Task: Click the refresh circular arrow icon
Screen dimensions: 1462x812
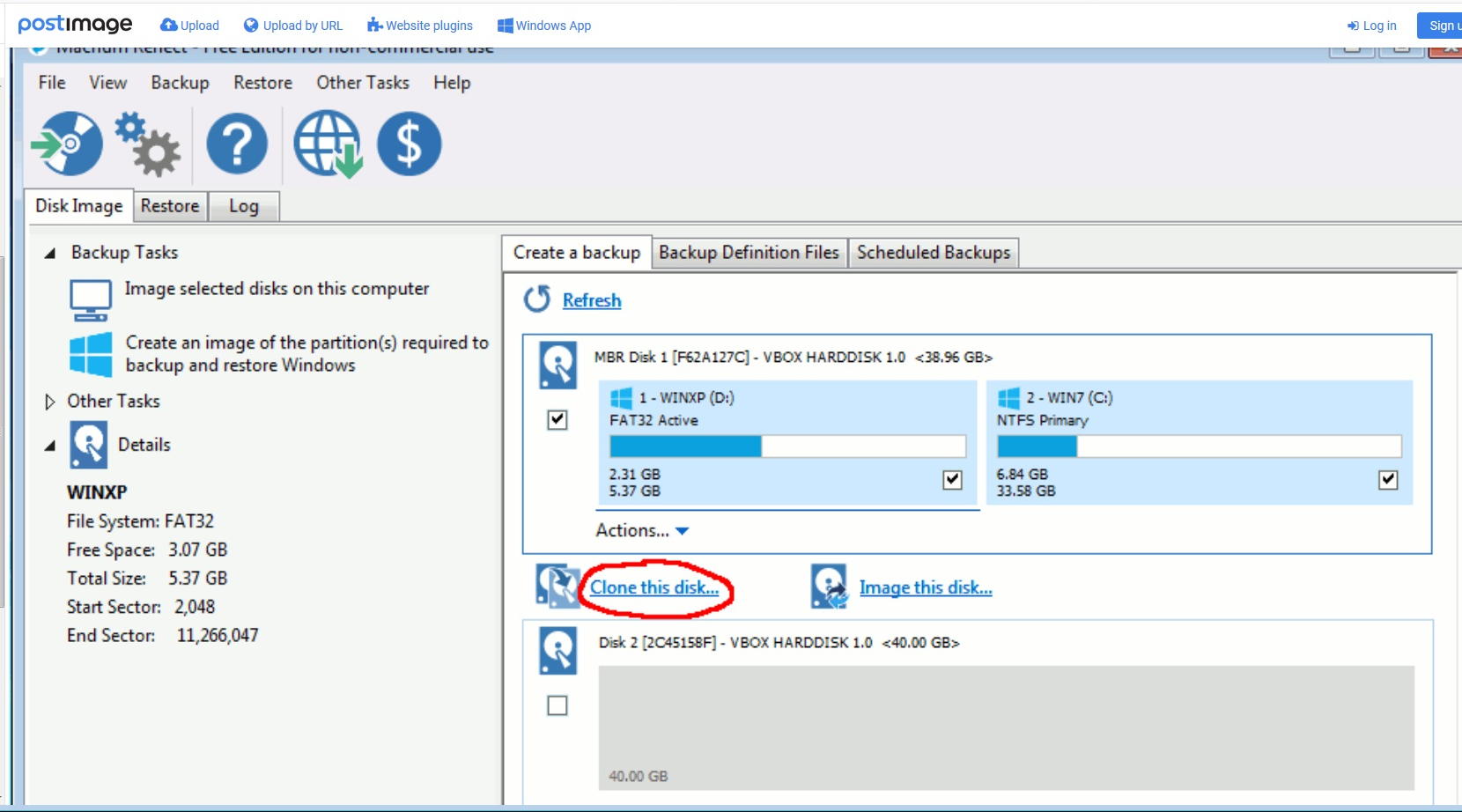Action: pyautogui.click(x=537, y=299)
